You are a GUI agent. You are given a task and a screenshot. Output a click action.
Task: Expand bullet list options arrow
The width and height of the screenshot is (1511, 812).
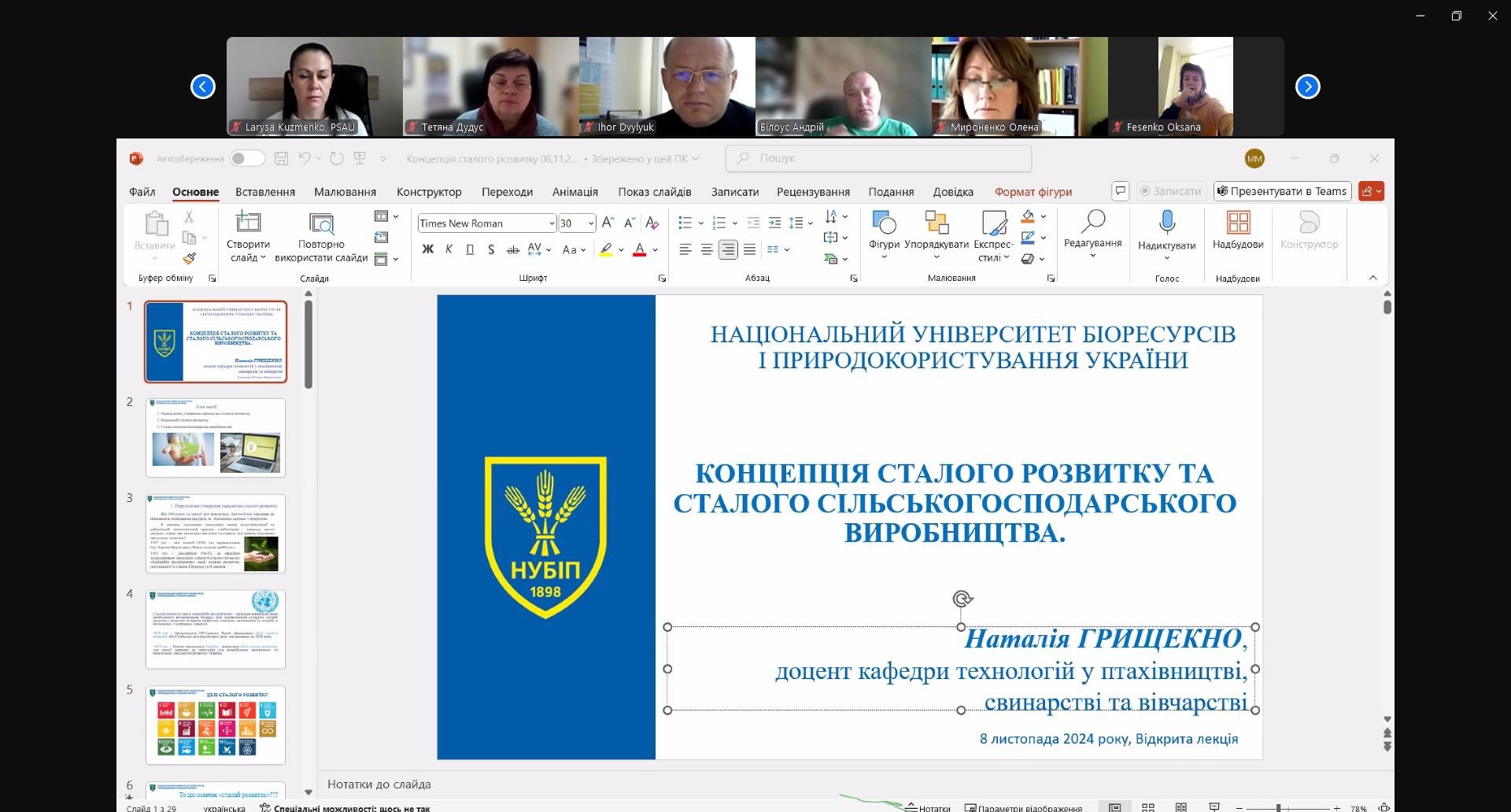(x=700, y=223)
